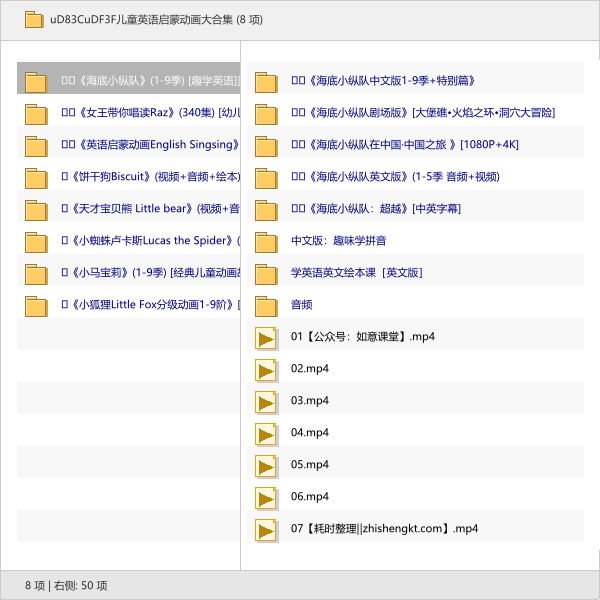This screenshot has height=600, width=600.
Task: Click the video icon next to 05.mp4
Action: tap(266, 465)
